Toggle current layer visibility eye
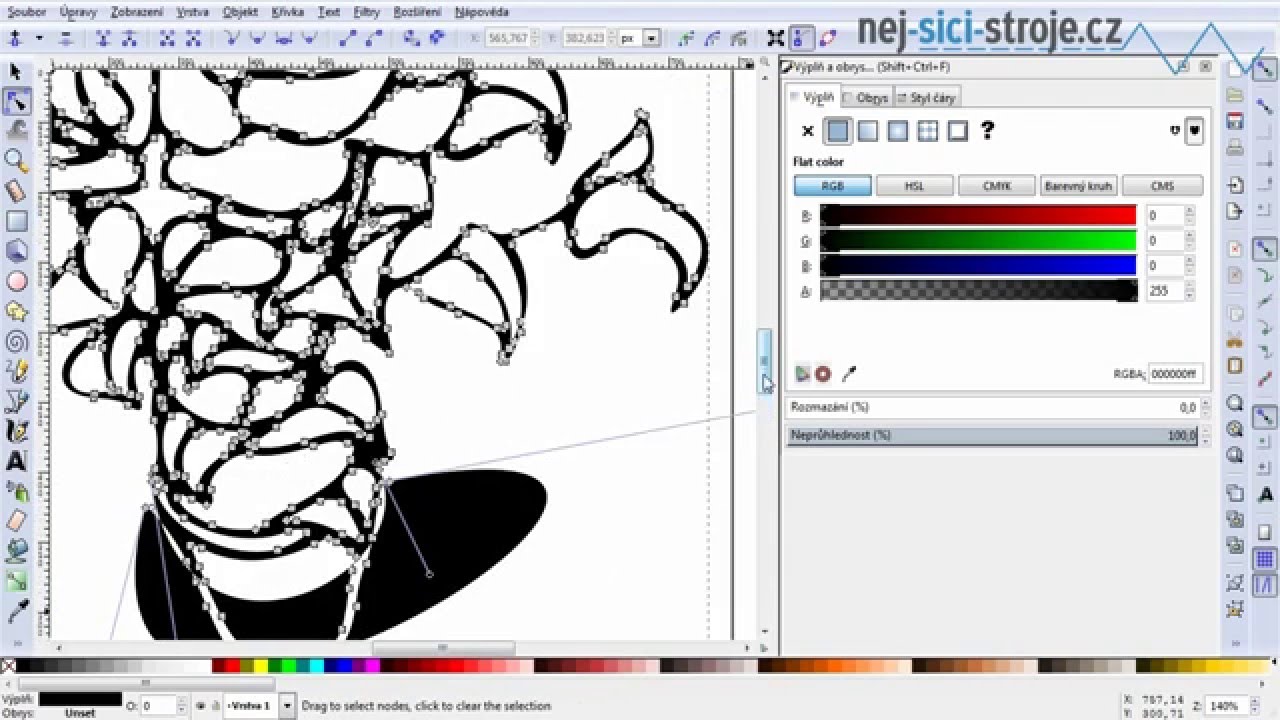The image size is (1280, 720). click(x=201, y=705)
